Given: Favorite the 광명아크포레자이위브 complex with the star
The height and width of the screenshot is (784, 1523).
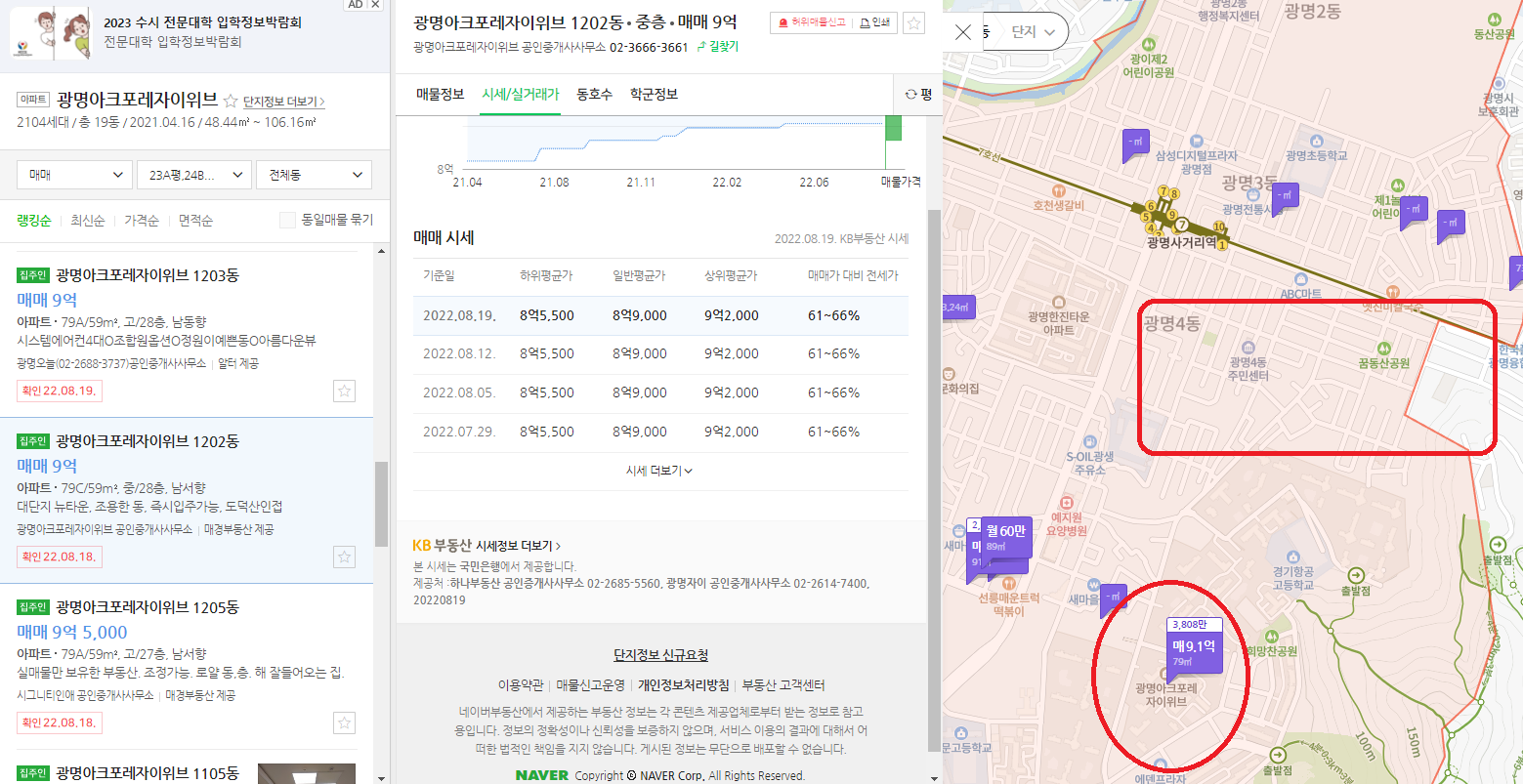Looking at the screenshot, I should 231,101.
